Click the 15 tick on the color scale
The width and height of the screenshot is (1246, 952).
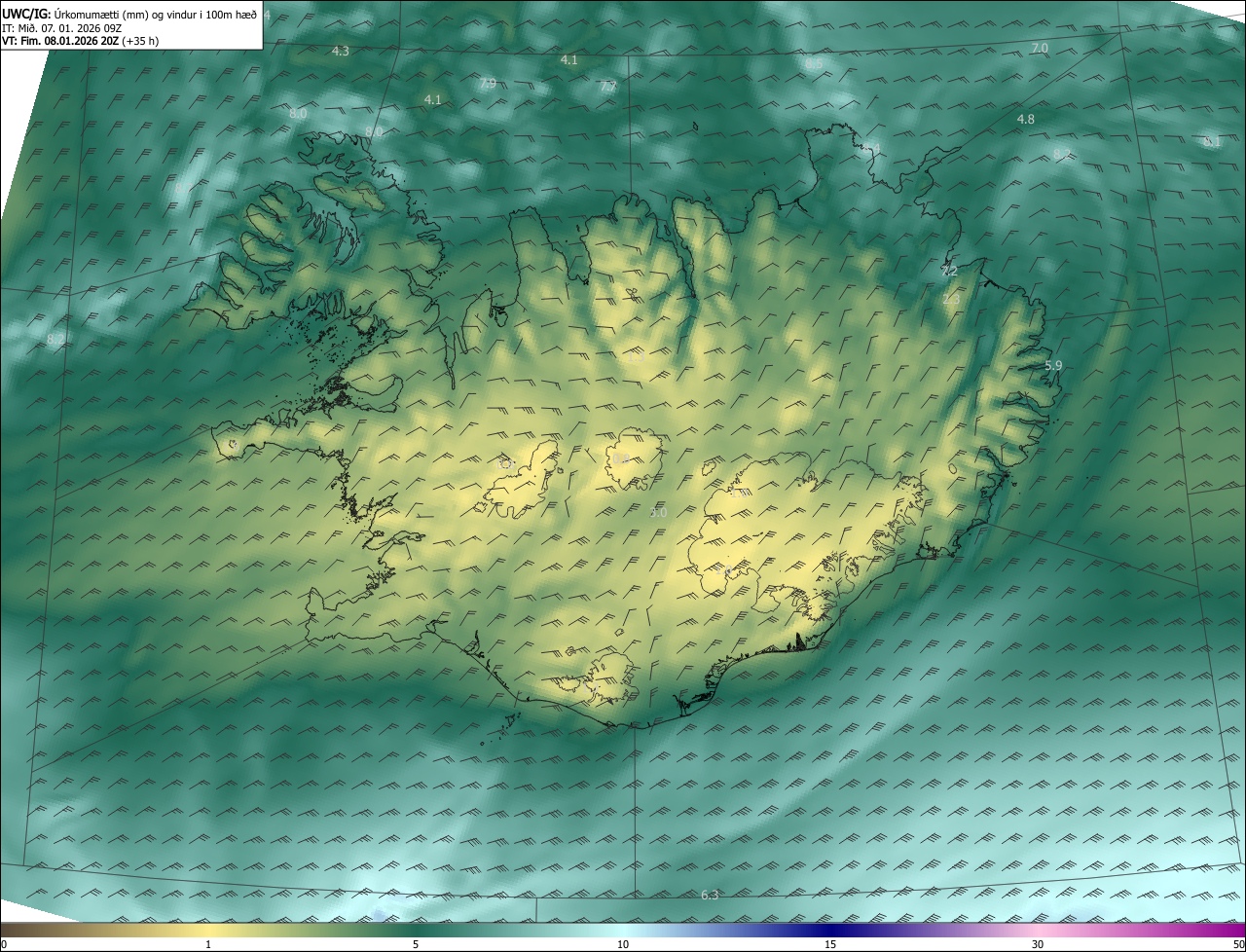coord(830,944)
